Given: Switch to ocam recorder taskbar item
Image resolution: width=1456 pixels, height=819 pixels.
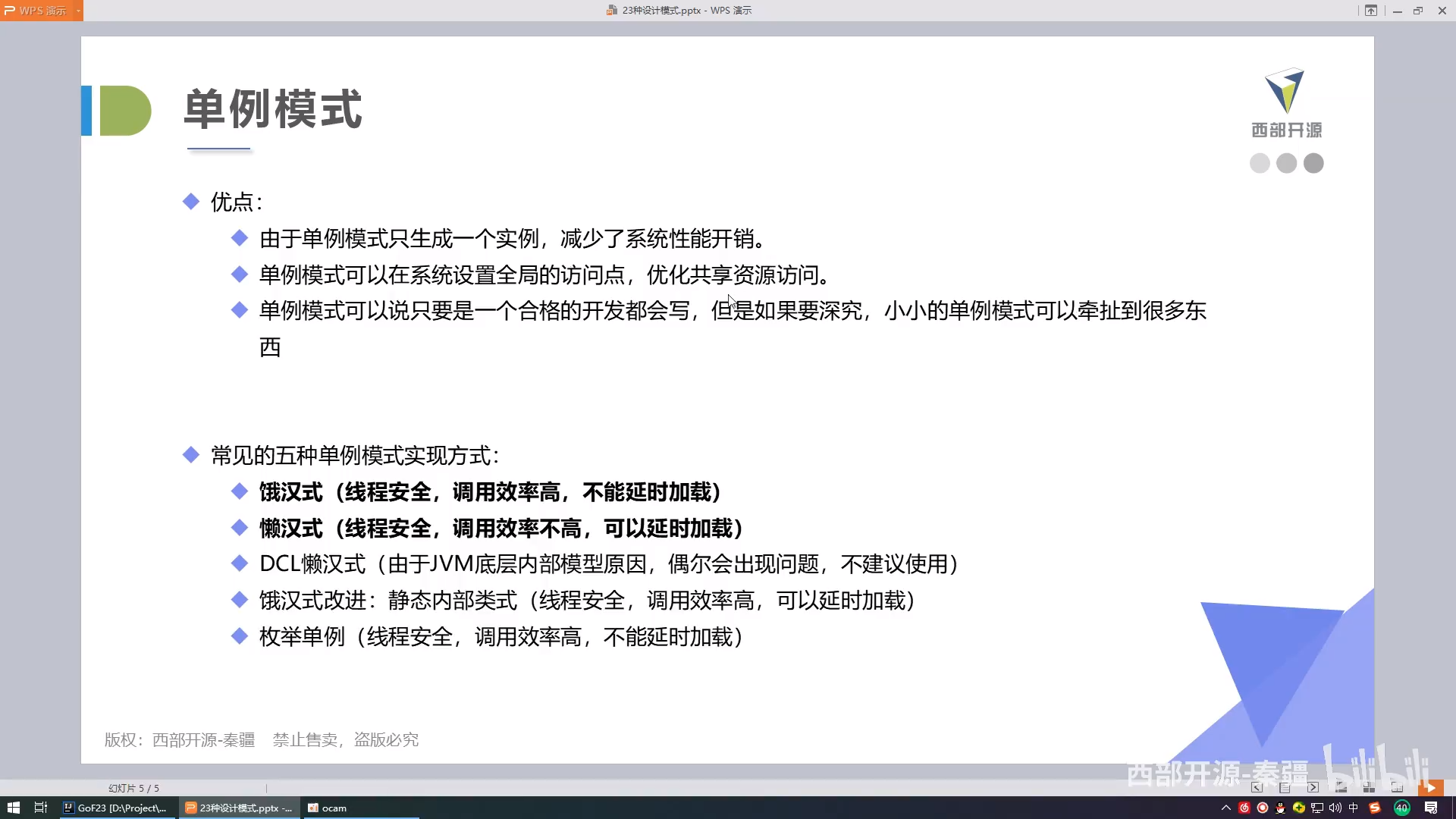Looking at the screenshot, I should pyautogui.click(x=328, y=808).
